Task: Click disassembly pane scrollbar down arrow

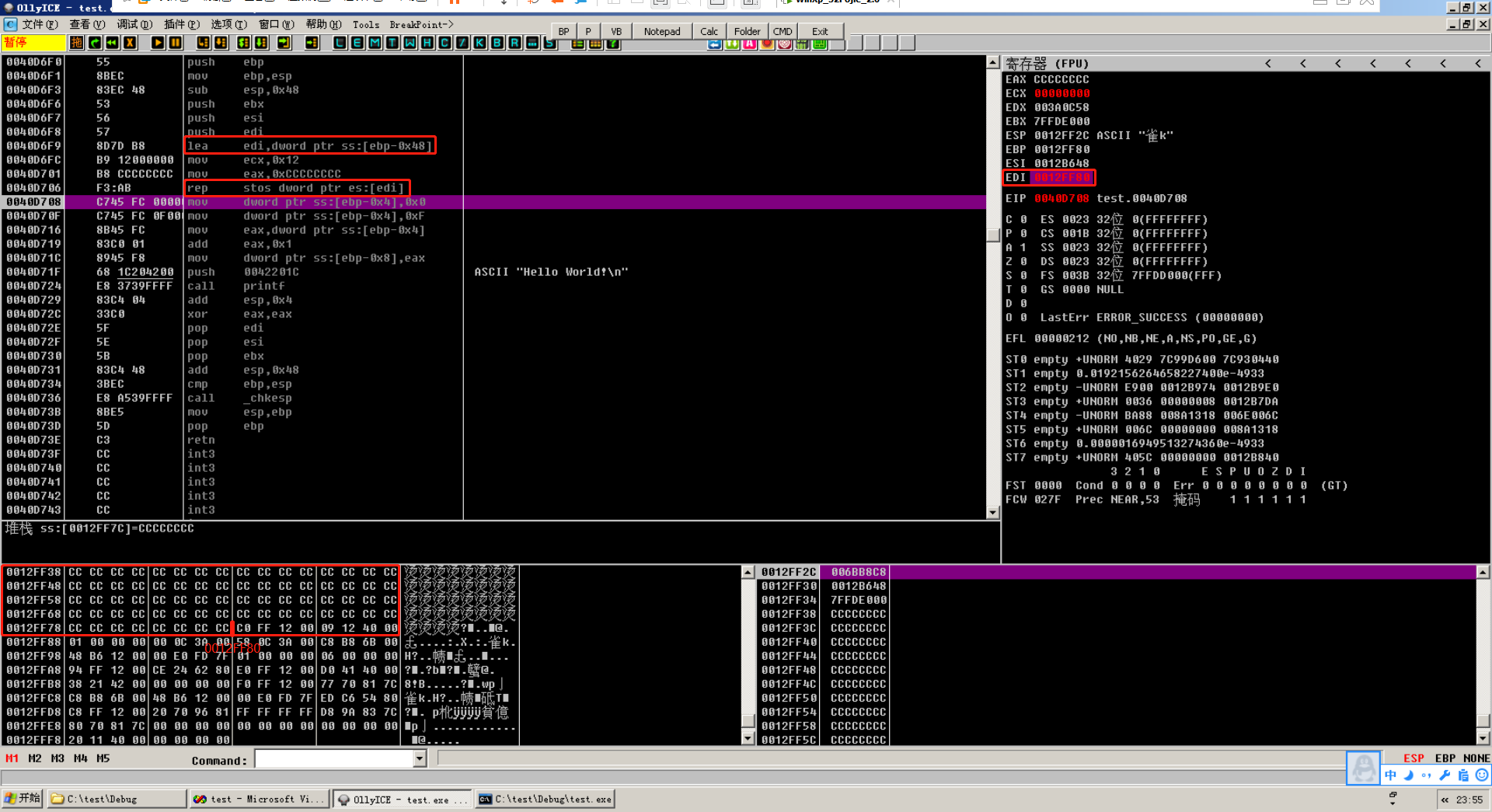Action: (x=992, y=512)
